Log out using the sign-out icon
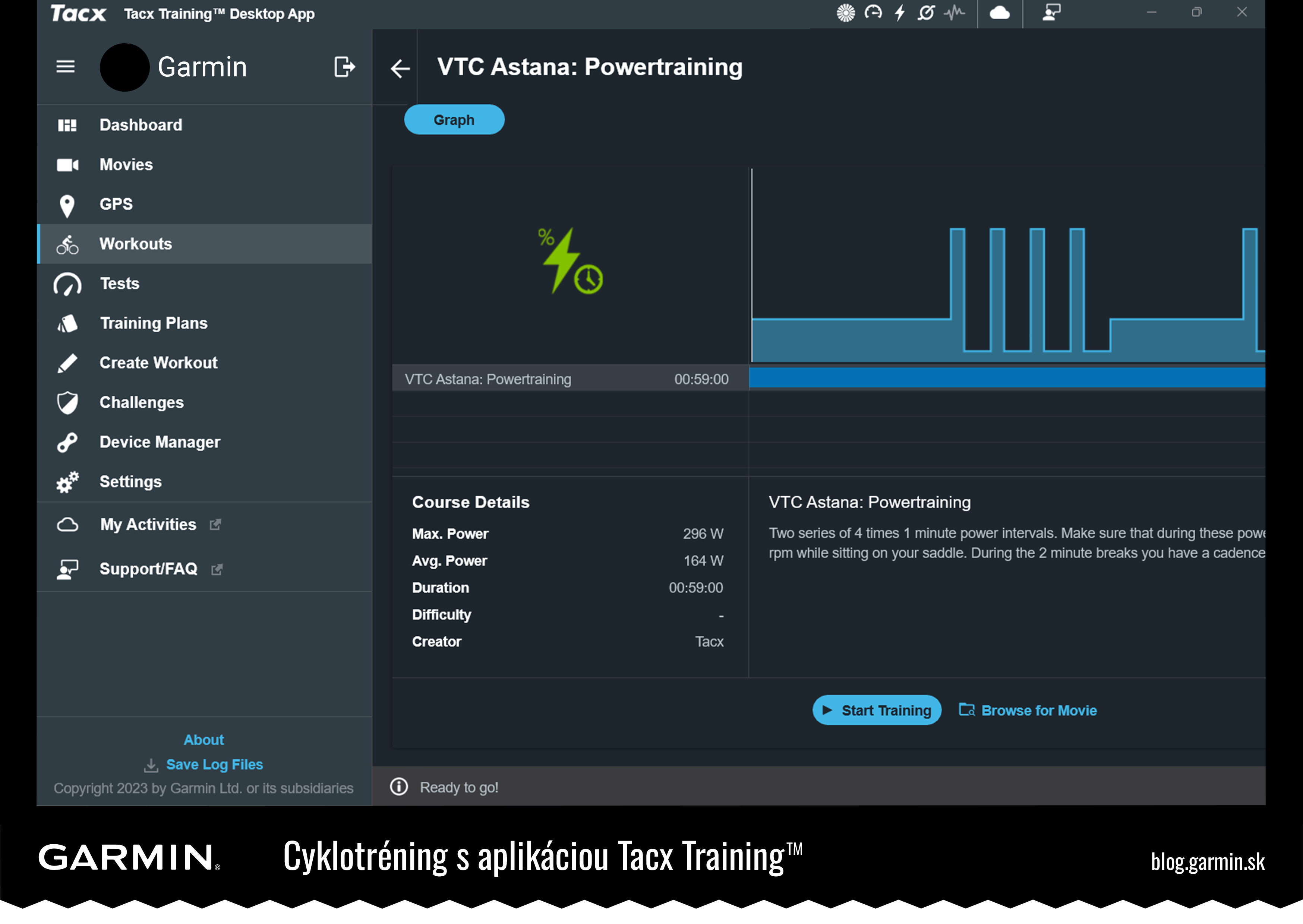The width and height of the screenshot is (1303, 924). [x=344, y=67]
